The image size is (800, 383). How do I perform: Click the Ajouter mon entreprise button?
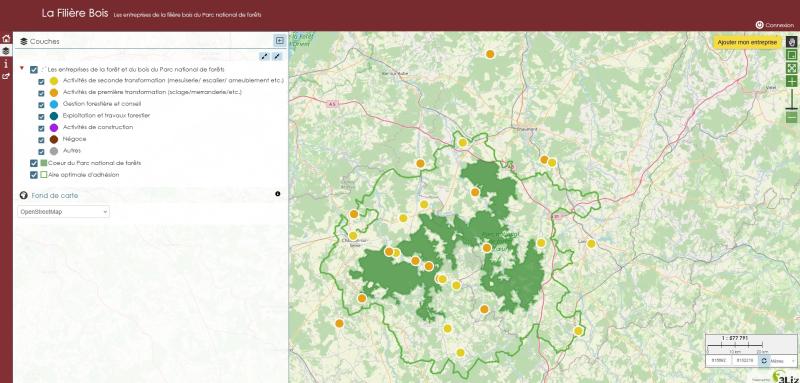pyautogui.click(x=747, y=43)
